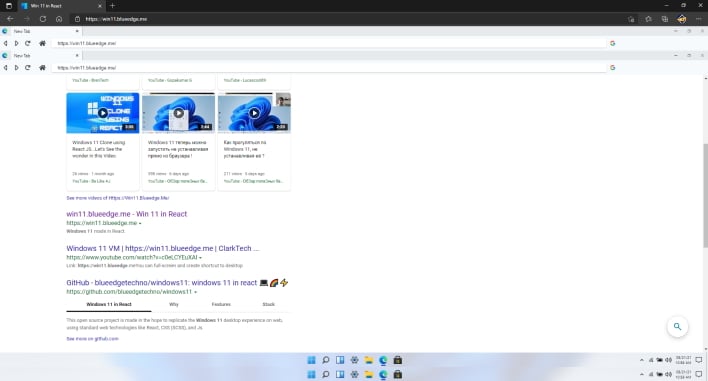Close the 'Win 11 in React' tab
The height and width of the screenshot is (381, 708).
tap(100, 6)
